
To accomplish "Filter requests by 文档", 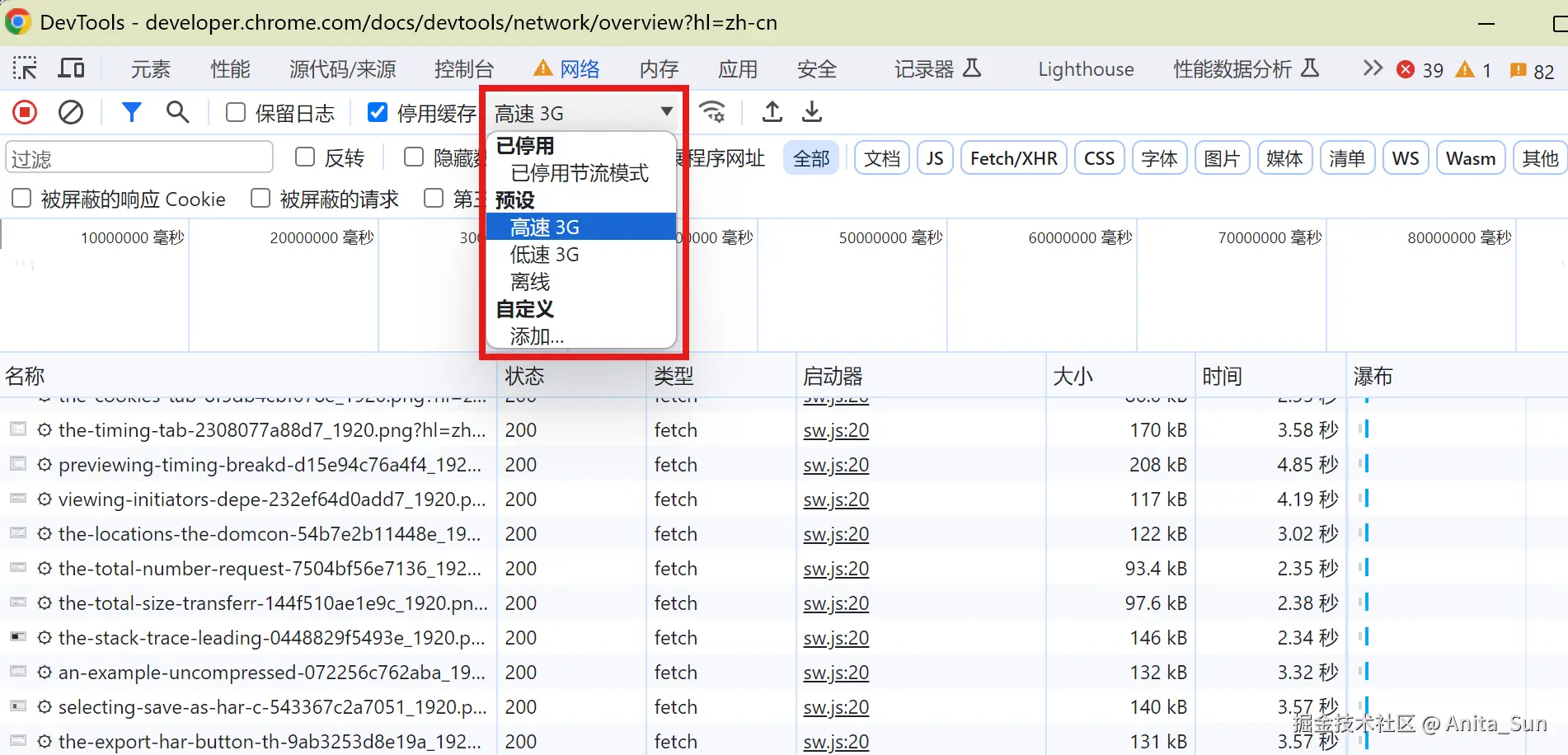I will [x=882, y=158].
